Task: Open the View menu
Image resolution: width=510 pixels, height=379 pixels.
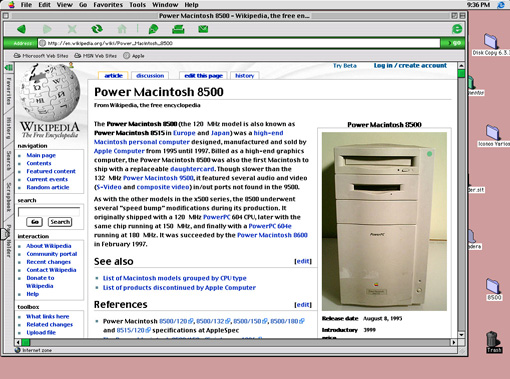Action: click(x=64, y=5)
